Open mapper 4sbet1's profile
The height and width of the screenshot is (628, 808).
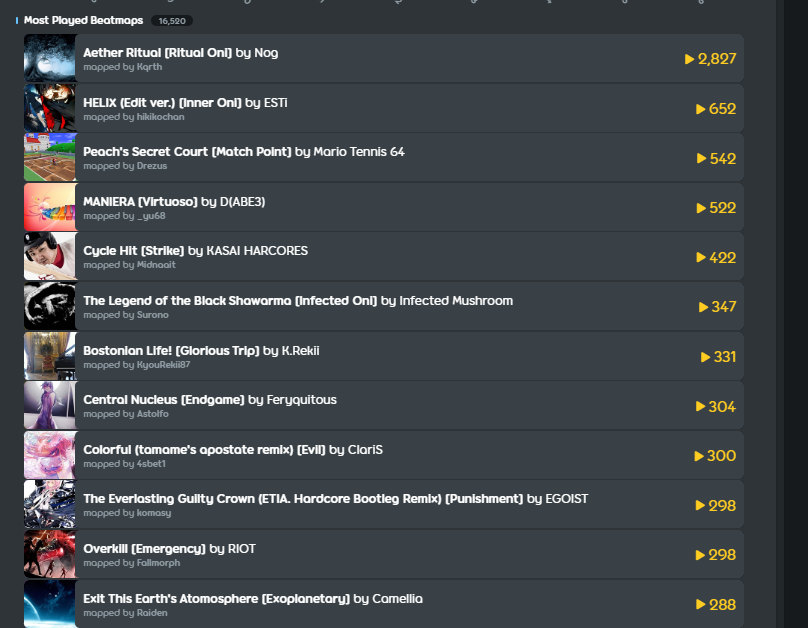[151, 464]
